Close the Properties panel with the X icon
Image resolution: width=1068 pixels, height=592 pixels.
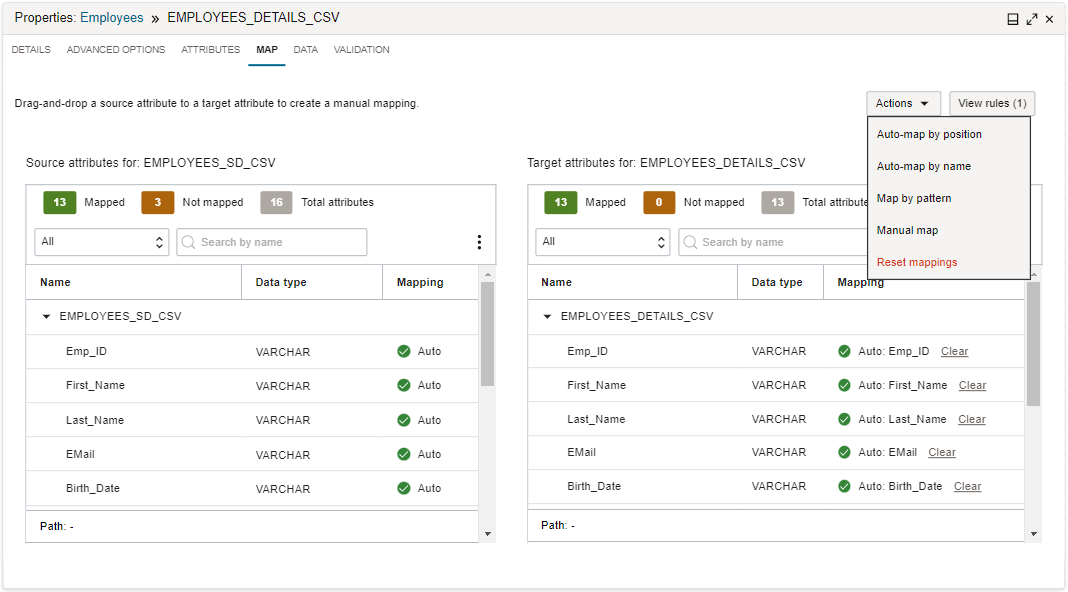(1050, 18)
